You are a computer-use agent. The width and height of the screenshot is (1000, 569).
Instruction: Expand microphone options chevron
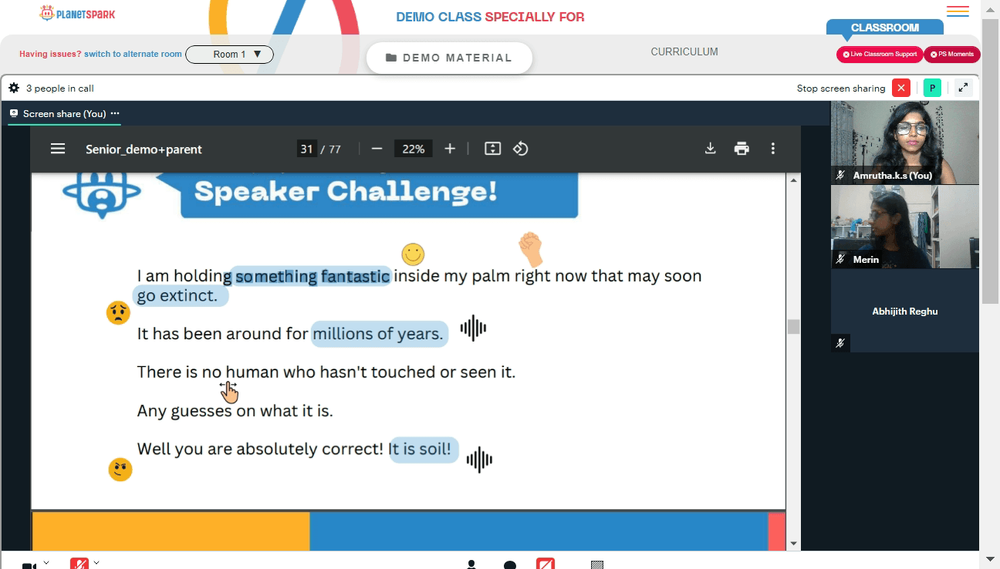[x=96, y=563]
